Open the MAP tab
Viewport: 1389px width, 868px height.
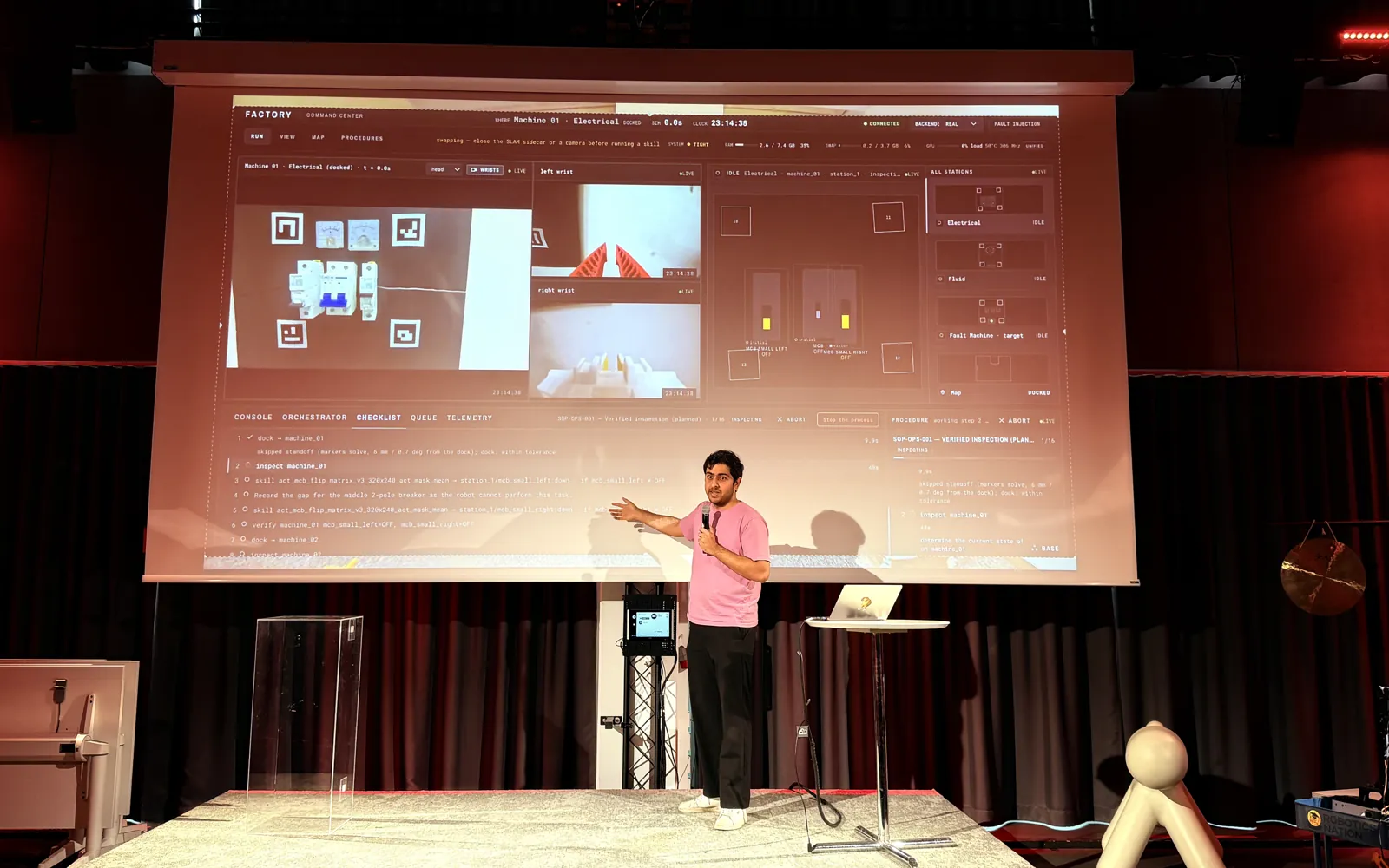318,137
